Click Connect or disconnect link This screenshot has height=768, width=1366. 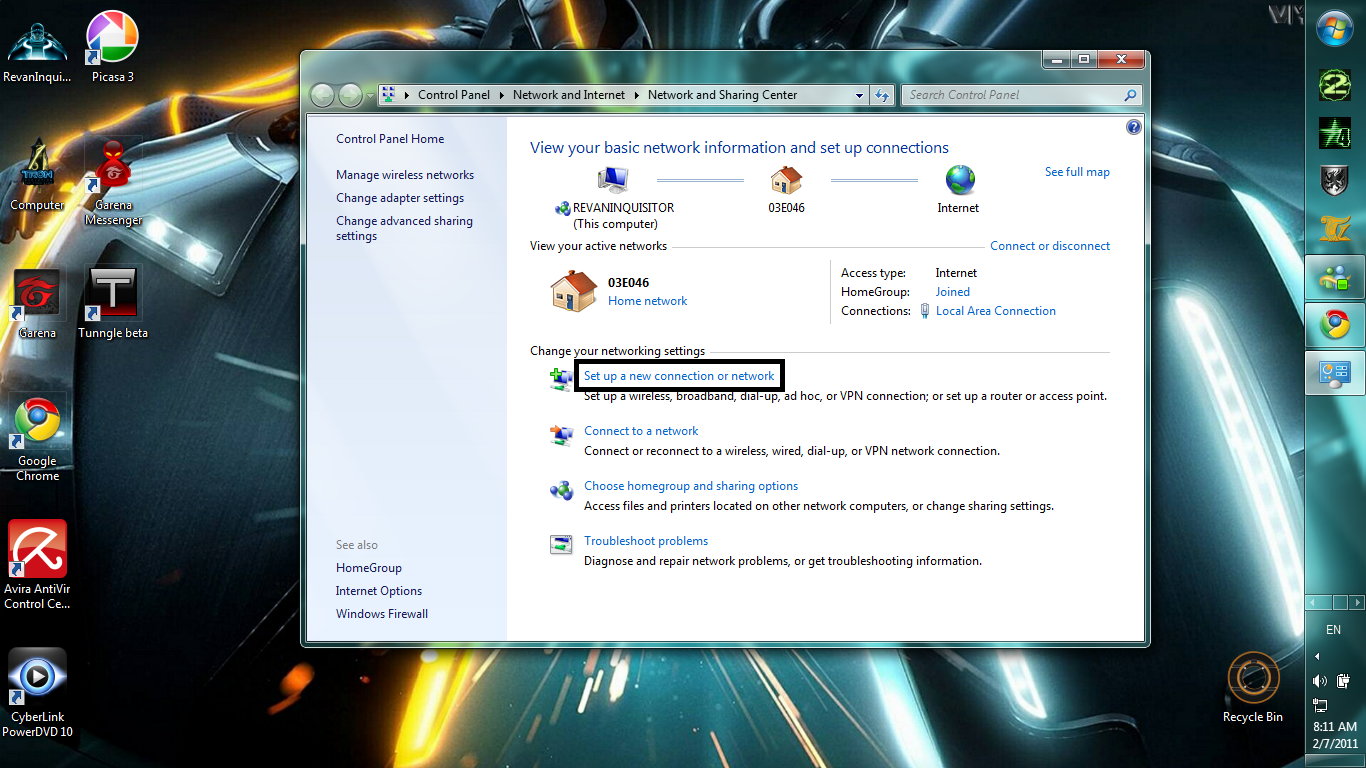[x=1050, y=246]
